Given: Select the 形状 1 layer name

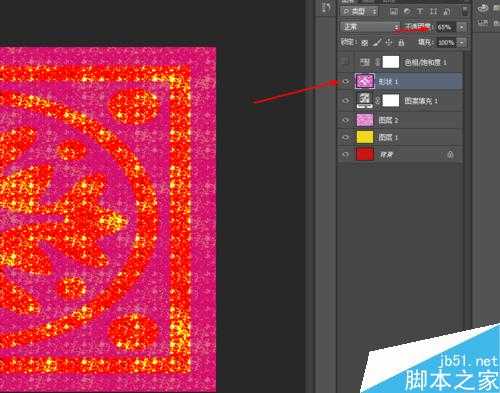Looking at the screenshot, I should 388,82.
